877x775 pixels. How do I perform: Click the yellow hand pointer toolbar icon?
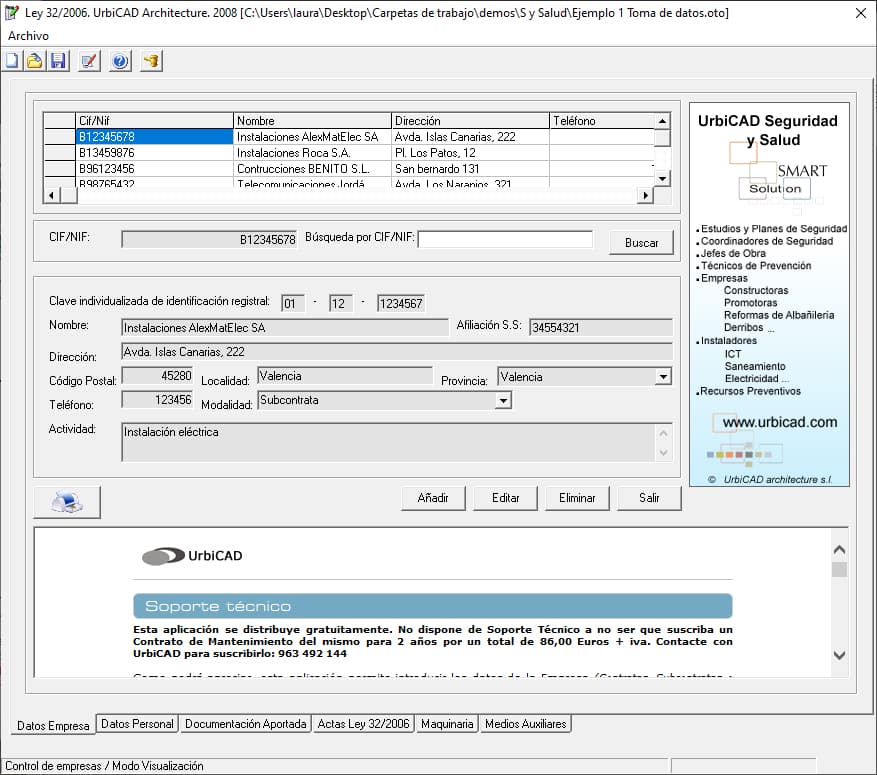click(151, 61)
